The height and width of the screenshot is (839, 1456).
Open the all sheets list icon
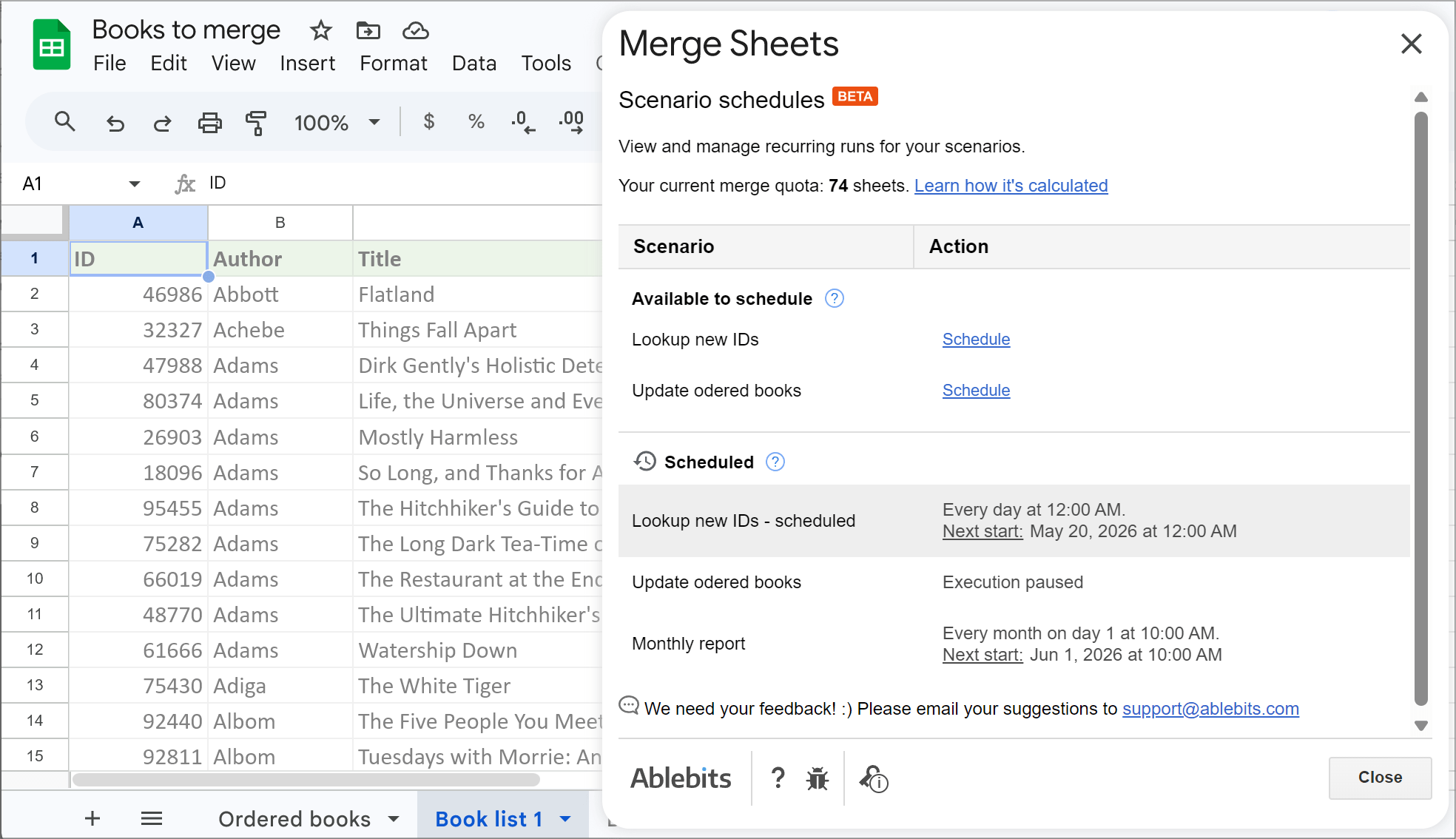[x=152, y=818]
